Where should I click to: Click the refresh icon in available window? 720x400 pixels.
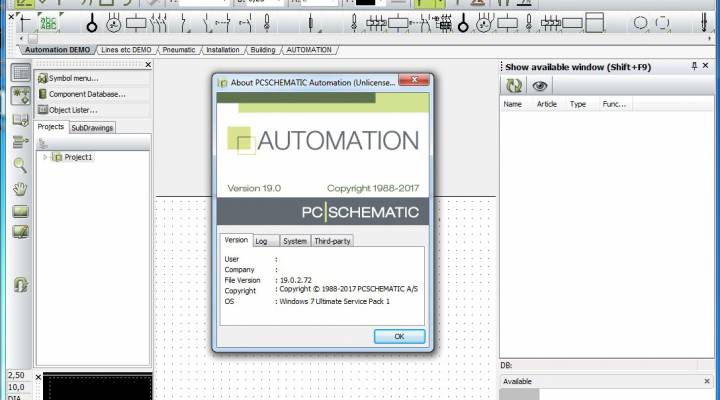coord(514,86)
